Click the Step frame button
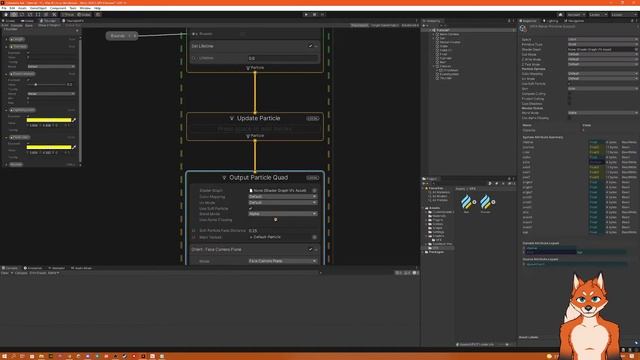 [322, 14]
